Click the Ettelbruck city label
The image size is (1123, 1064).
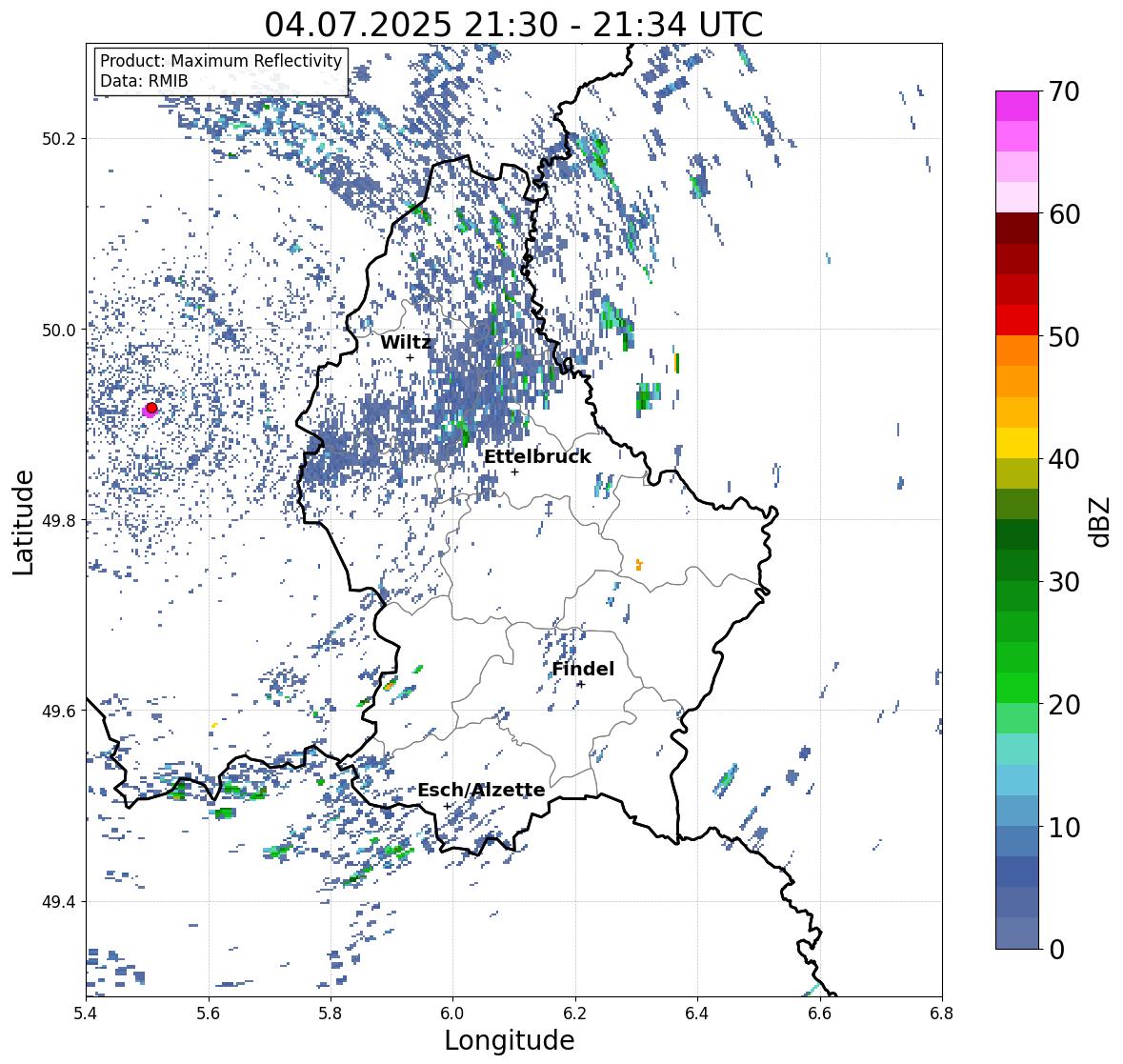[537, 457]
